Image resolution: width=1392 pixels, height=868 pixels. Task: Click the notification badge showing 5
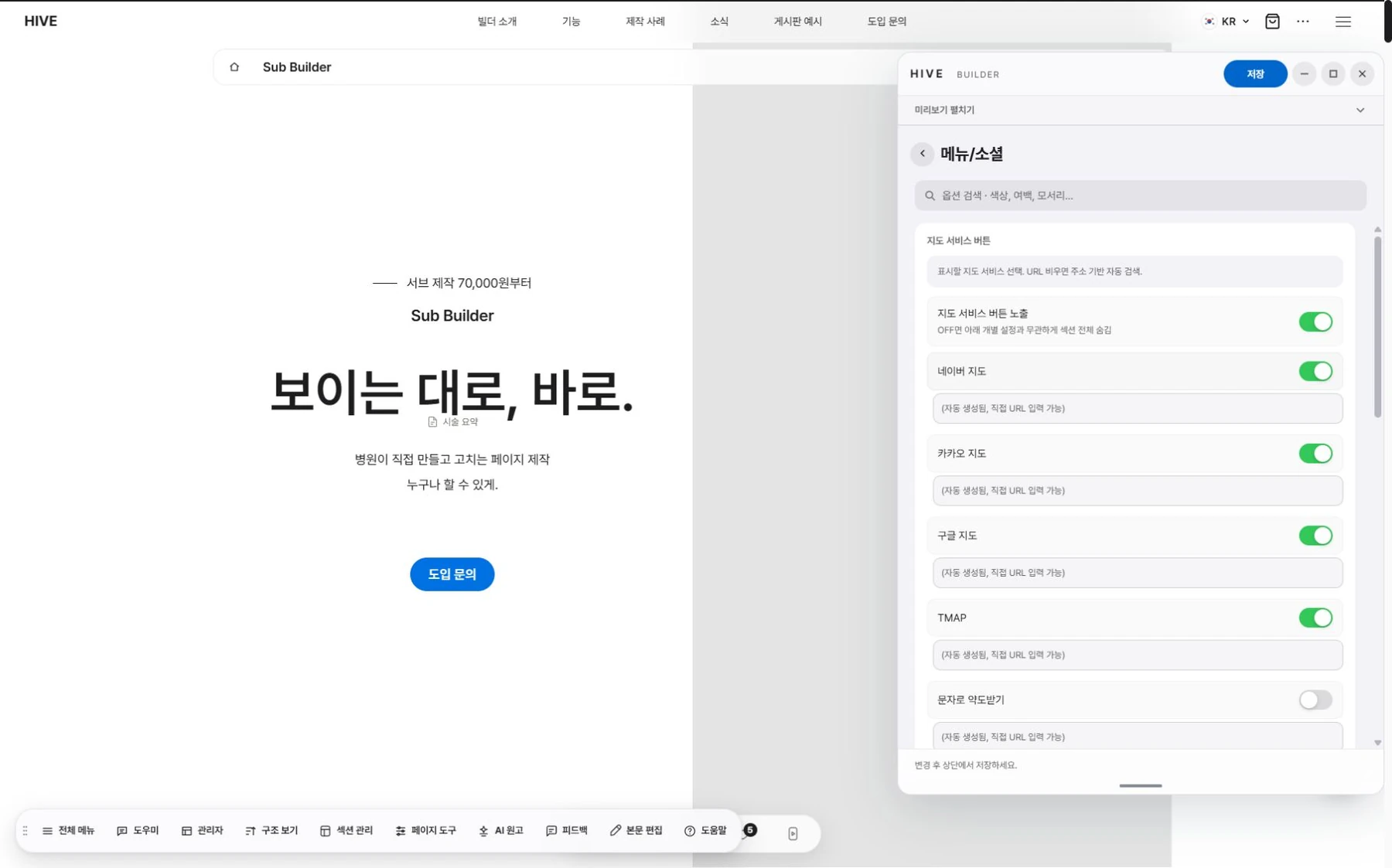750,830
